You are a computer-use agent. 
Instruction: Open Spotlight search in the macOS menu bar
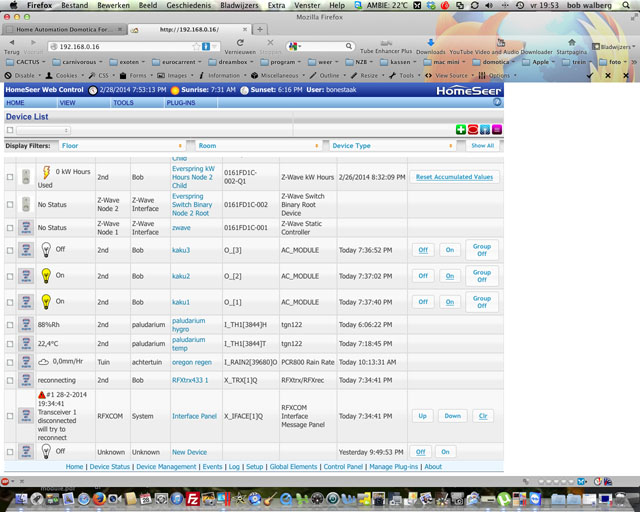point(626,5)
